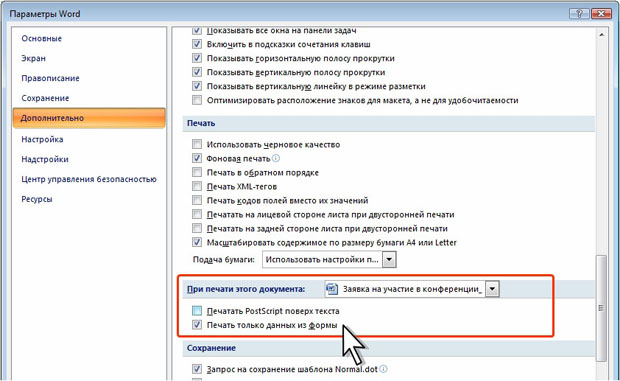
Task: Open the Основные category
Action: [x=42, y=38]
